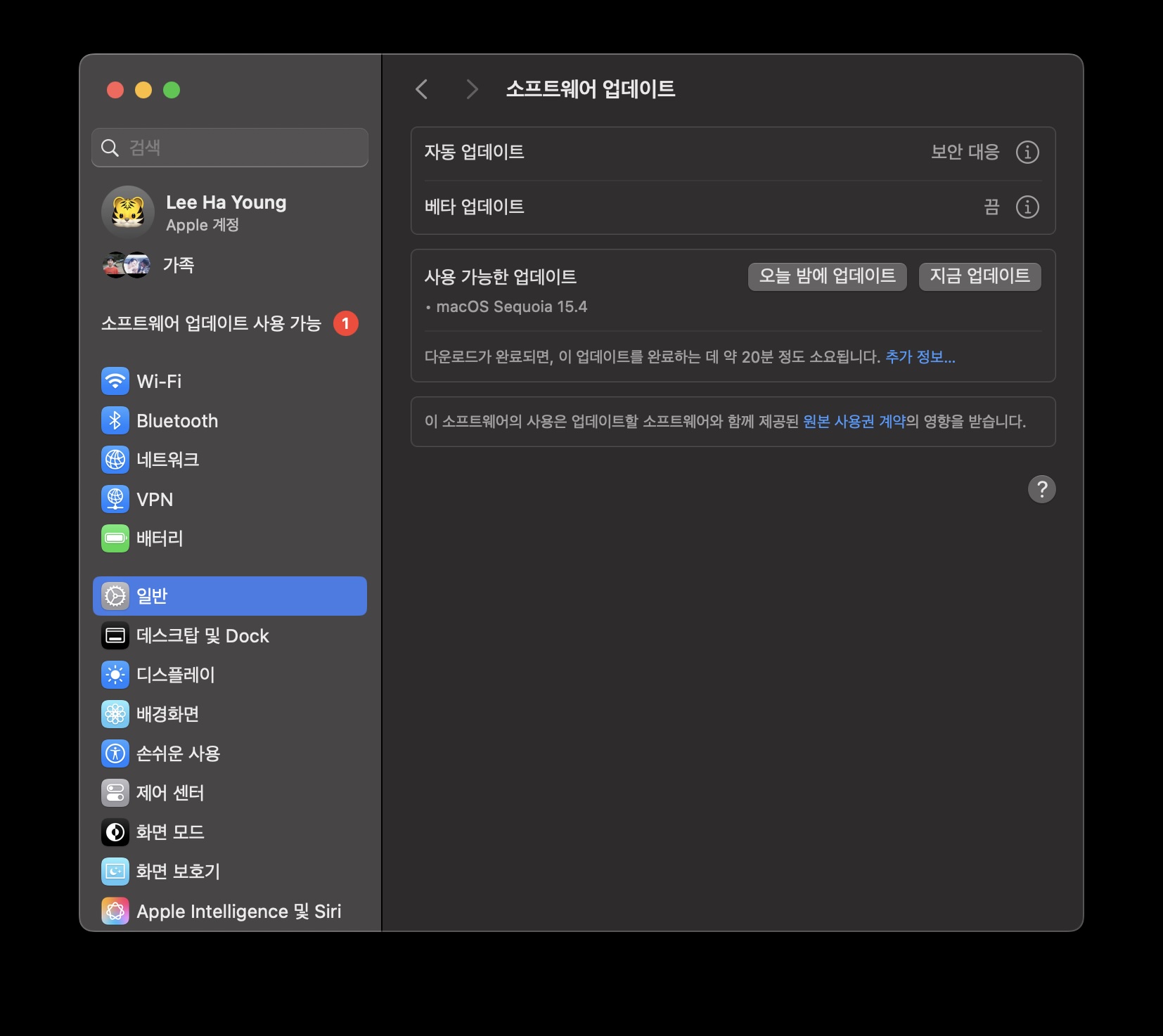Viewport: 1163px width, 1036px height.
Task: Click the 보안 대응 value text
Action: pyautogui.click(x=965, y=152)
